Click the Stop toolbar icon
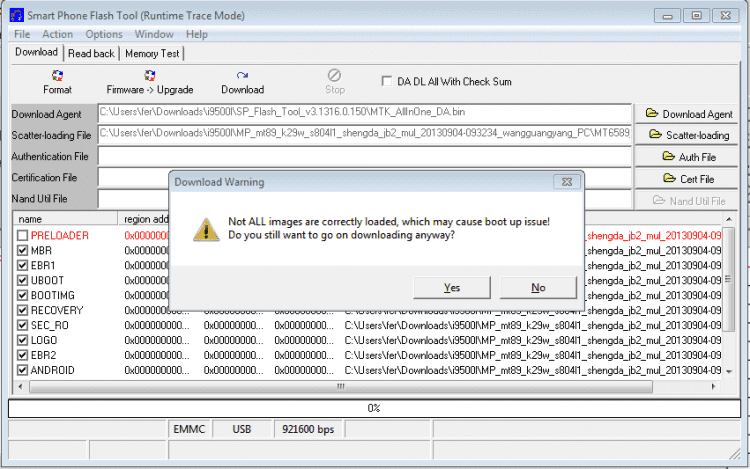The height and width of the screenshot is (469, 750). 334,75
